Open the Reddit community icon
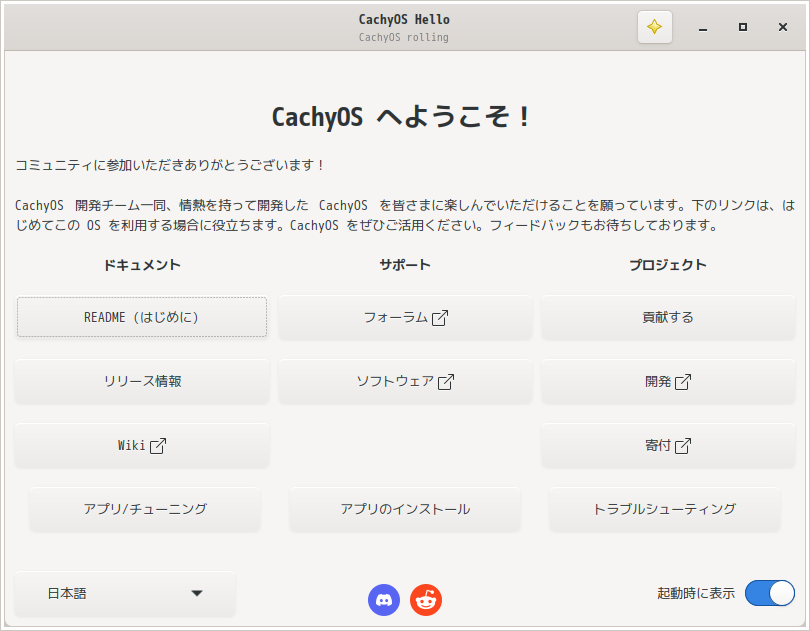810x631 pixels. (x=426, y=600)
